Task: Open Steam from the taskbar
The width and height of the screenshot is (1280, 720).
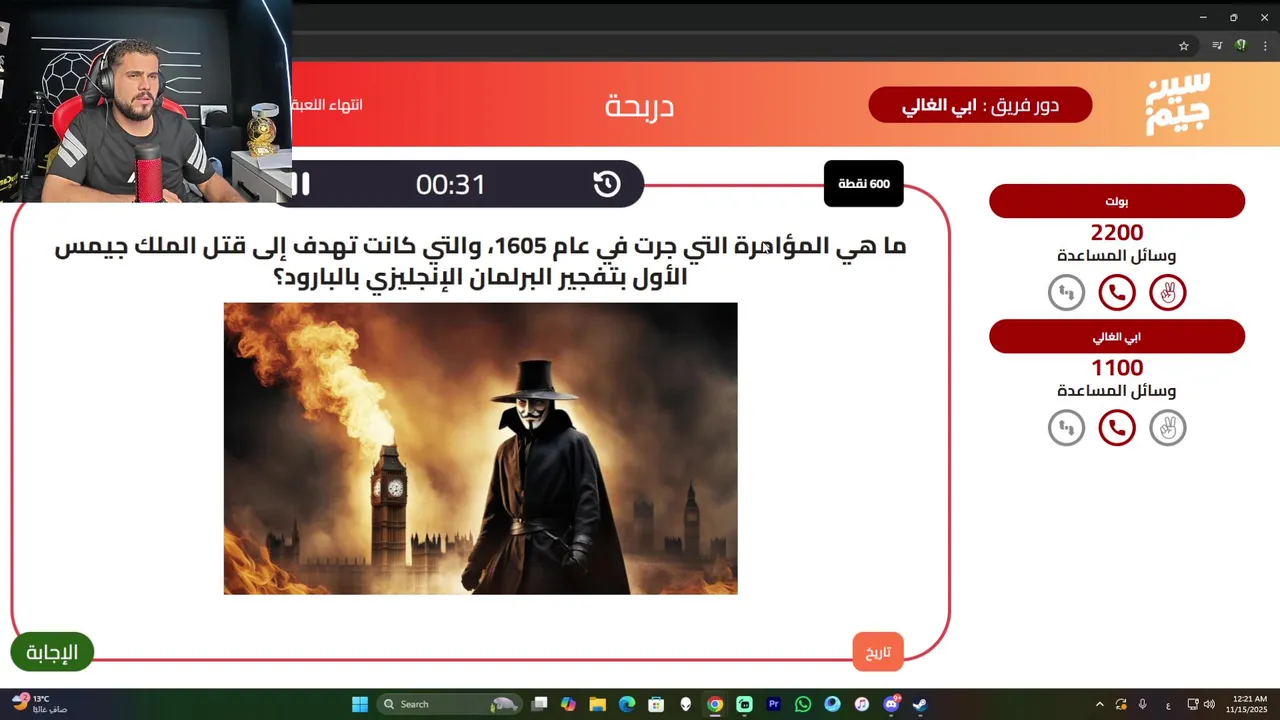Action: coord(920,704)
